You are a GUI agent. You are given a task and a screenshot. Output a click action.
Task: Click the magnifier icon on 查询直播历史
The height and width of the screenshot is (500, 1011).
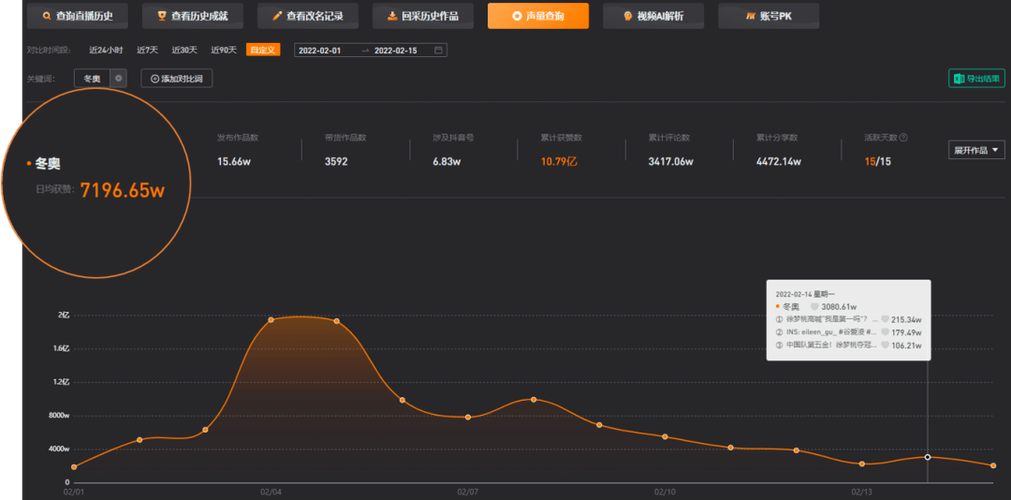click(x=48, y=17)
